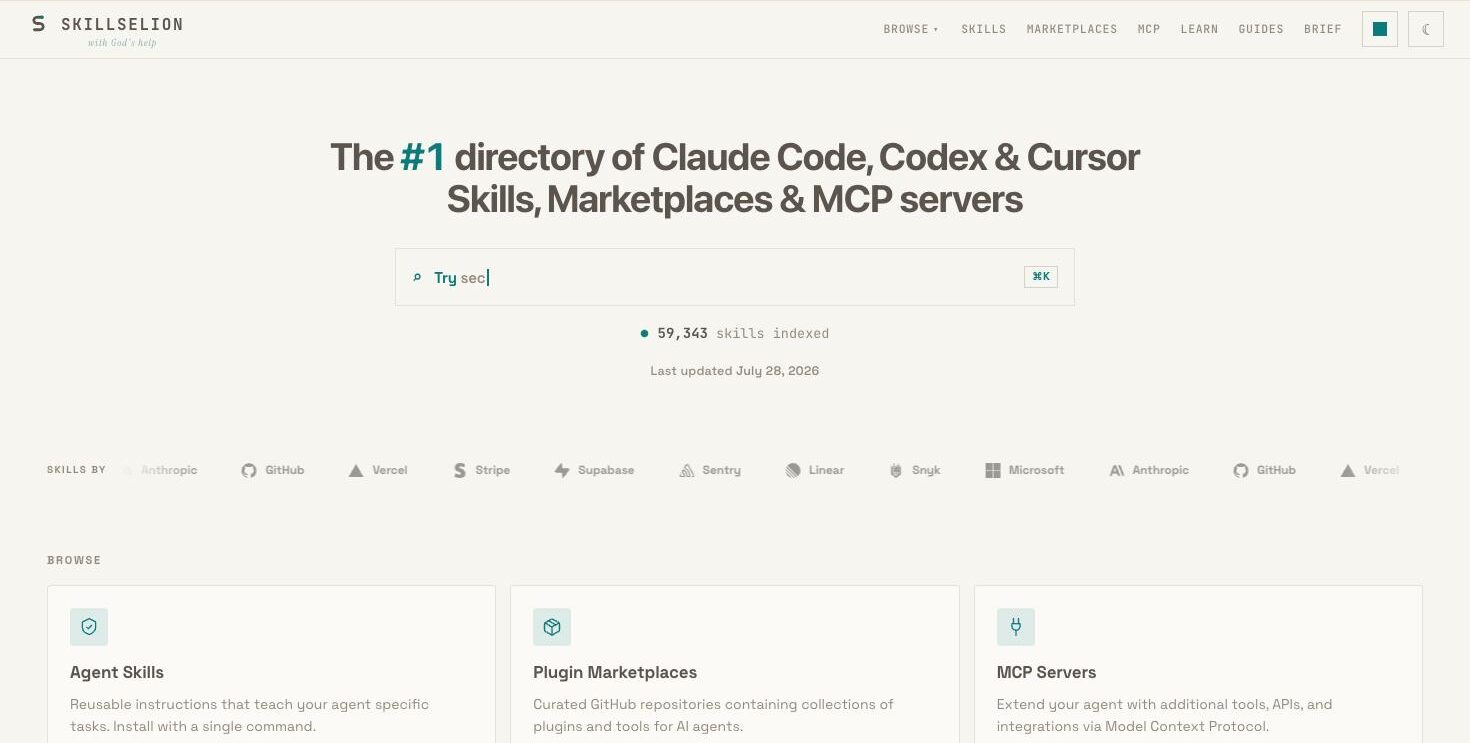Open Snyk skills from logo strip
1470x743 pixels.
click(915, 470)
